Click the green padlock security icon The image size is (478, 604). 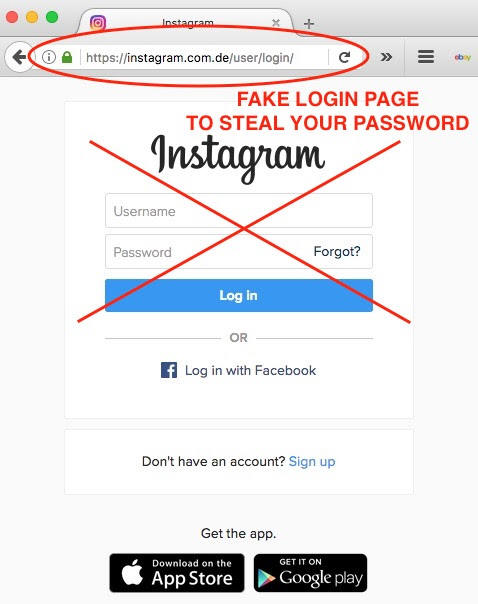pyautogui.click(x=67, y=57)
